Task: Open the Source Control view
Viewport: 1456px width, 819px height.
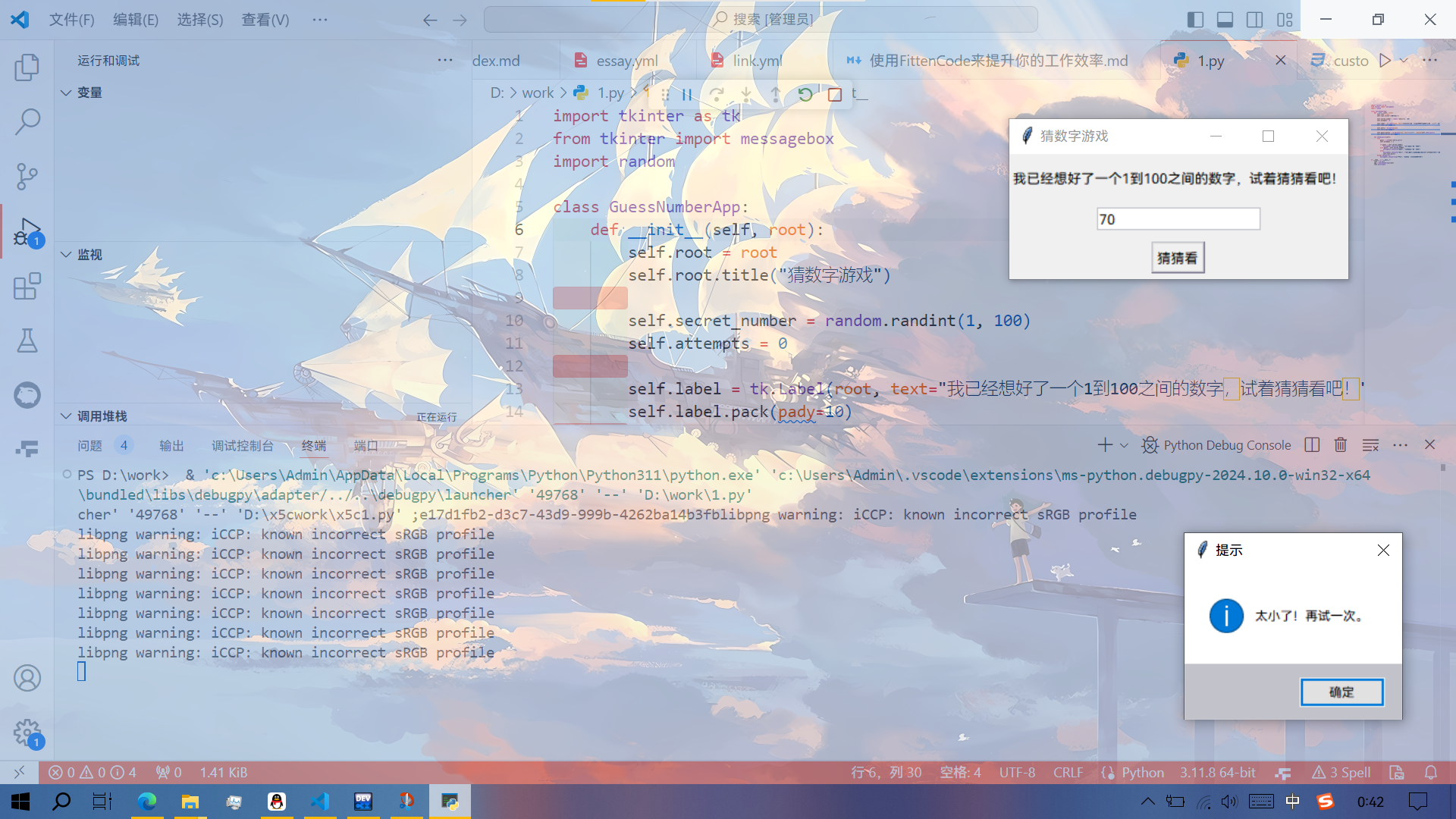Action: point(27,176)
